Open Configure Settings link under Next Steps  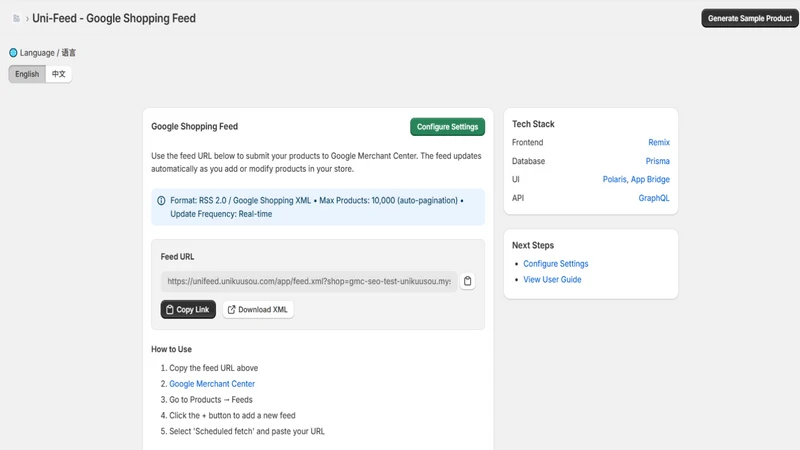[556, 264]
